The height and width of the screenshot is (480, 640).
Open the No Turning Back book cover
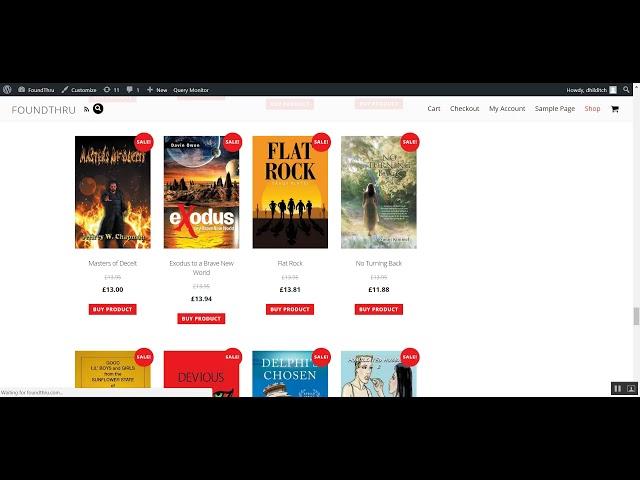pos(379,192)
